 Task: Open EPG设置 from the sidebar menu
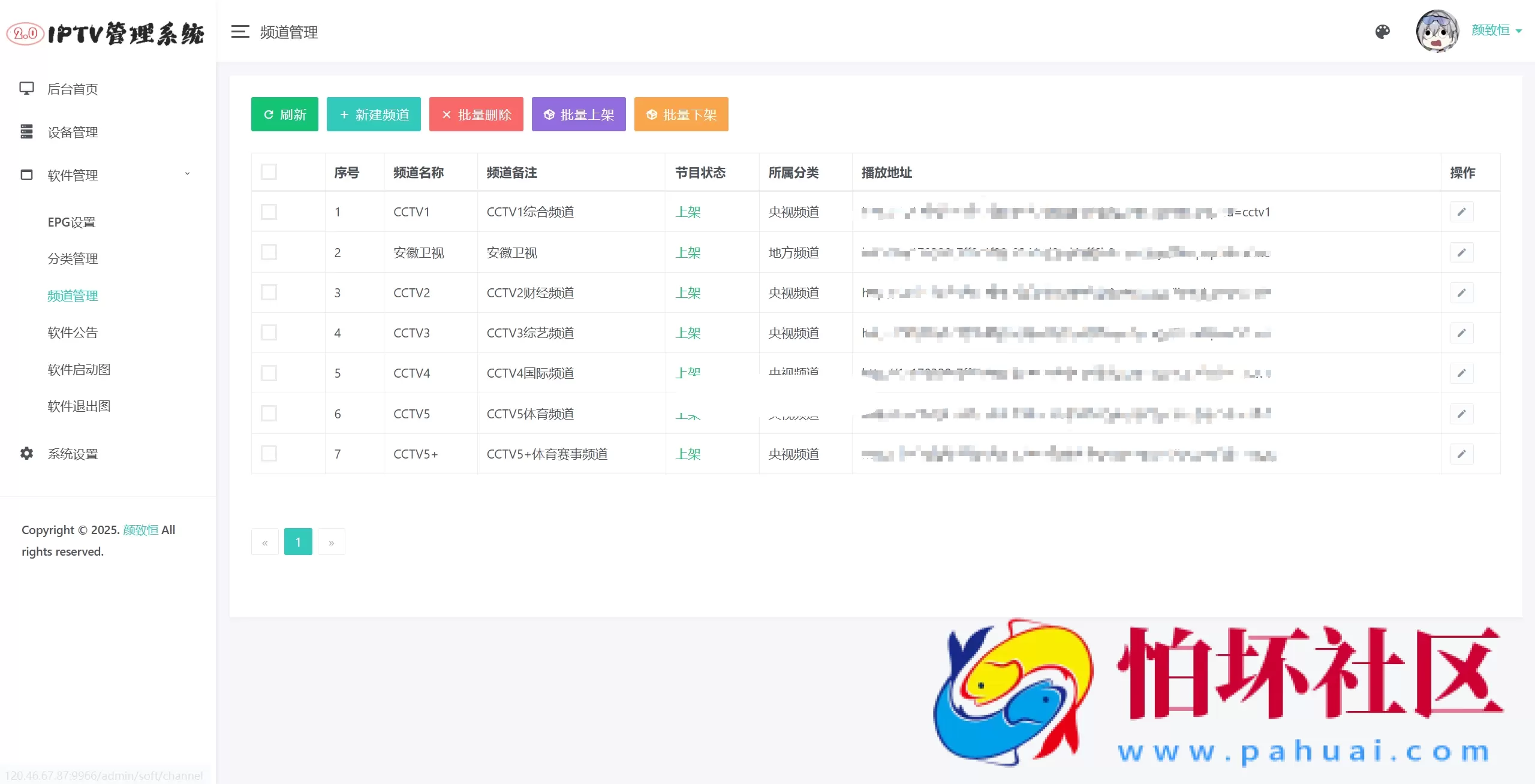click(x=71, y=222)
